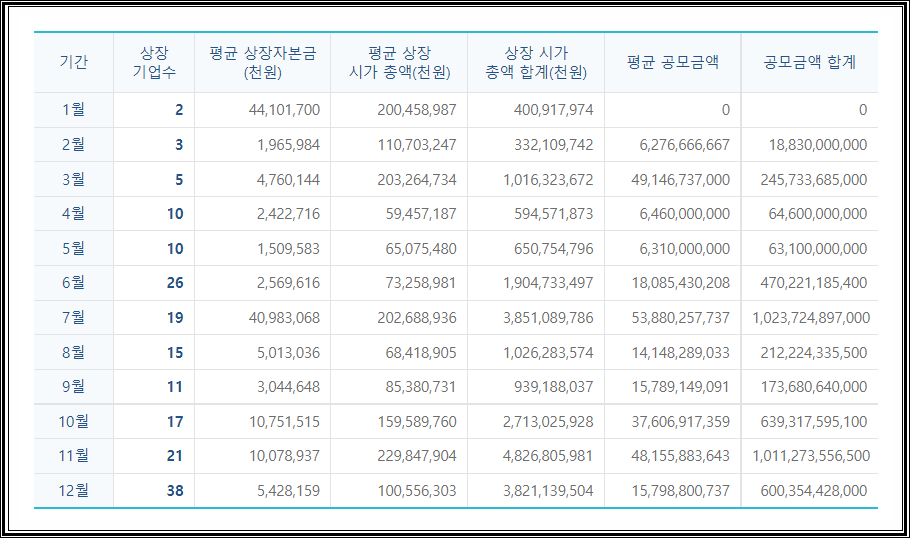
Task: Click the value 18,830,000,000
Action: [818, 145]
